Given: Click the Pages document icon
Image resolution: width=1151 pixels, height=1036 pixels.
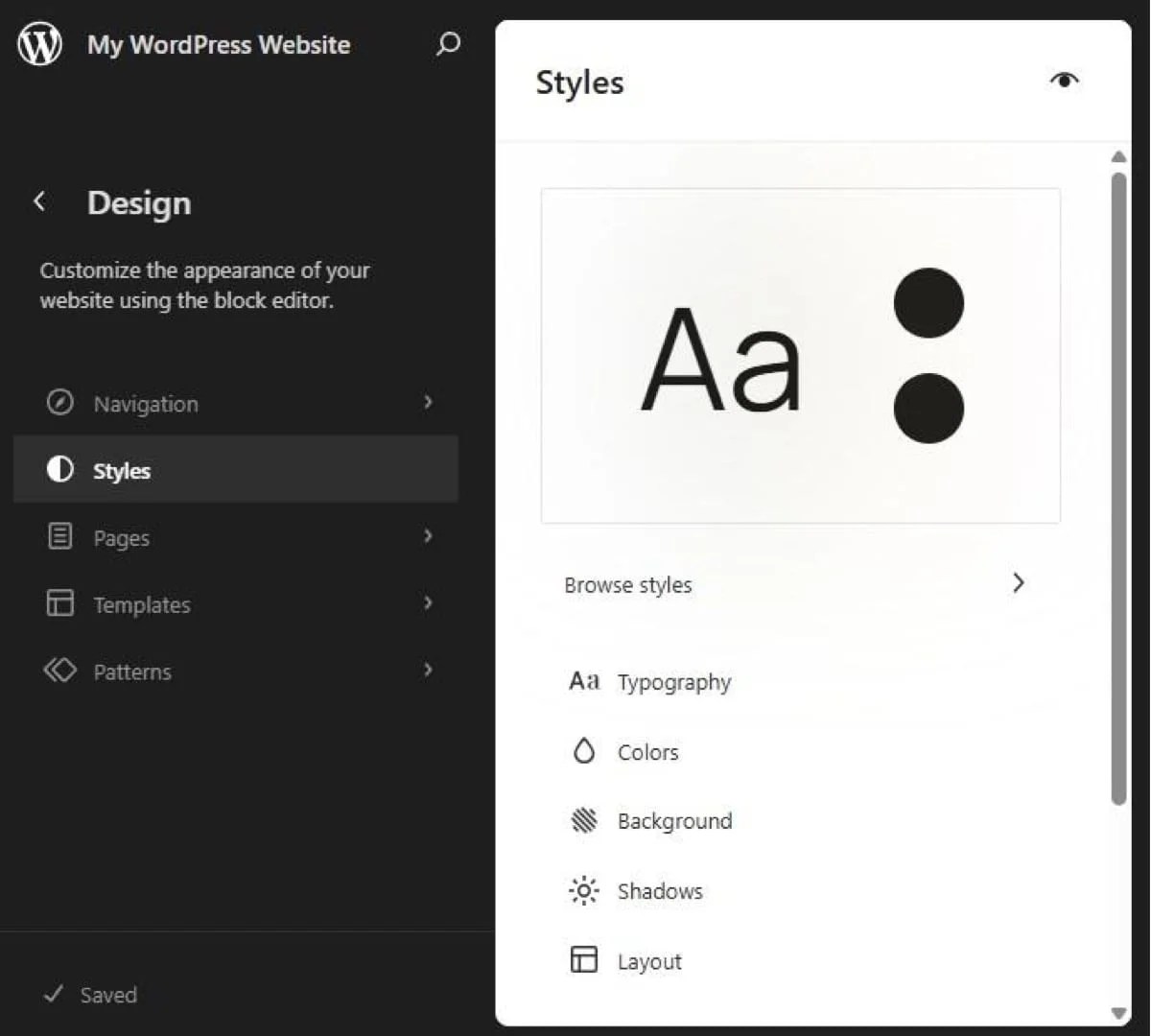Looking at the screenshot, I should (x=59, y=537).
